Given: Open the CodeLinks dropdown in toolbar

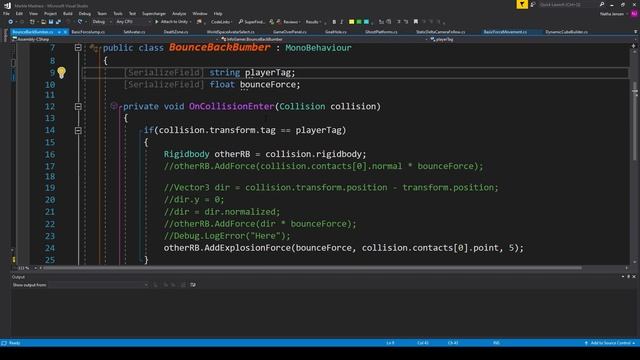Looking at the screenshot, I should click(221, 22).
